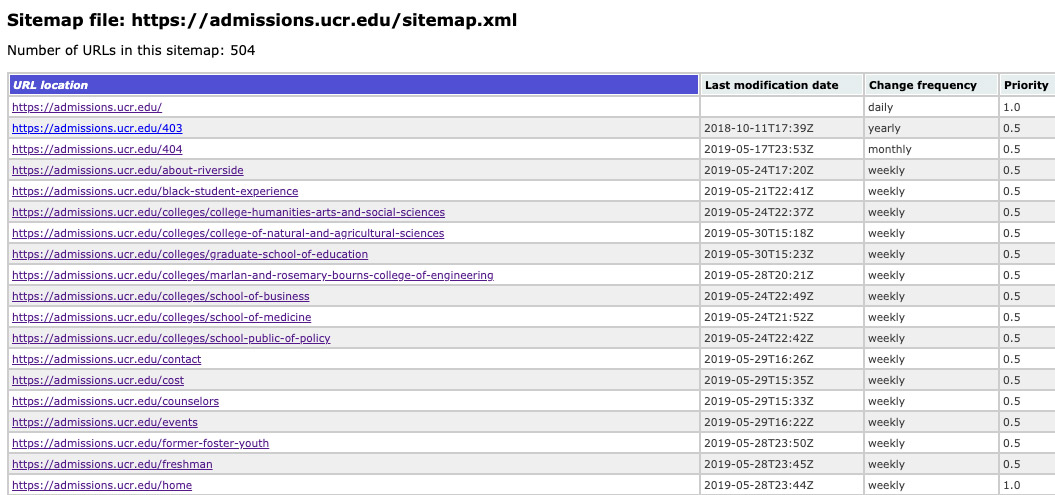
Task: Click the admissions.ucr.edu/403 link
Action: (97, 128)
